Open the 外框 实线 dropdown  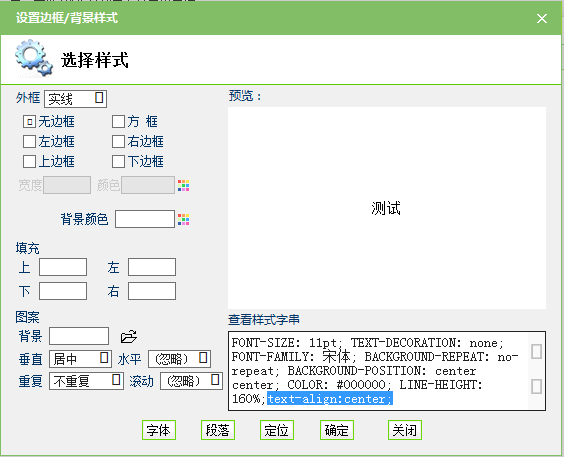click(x=76, y=99)
